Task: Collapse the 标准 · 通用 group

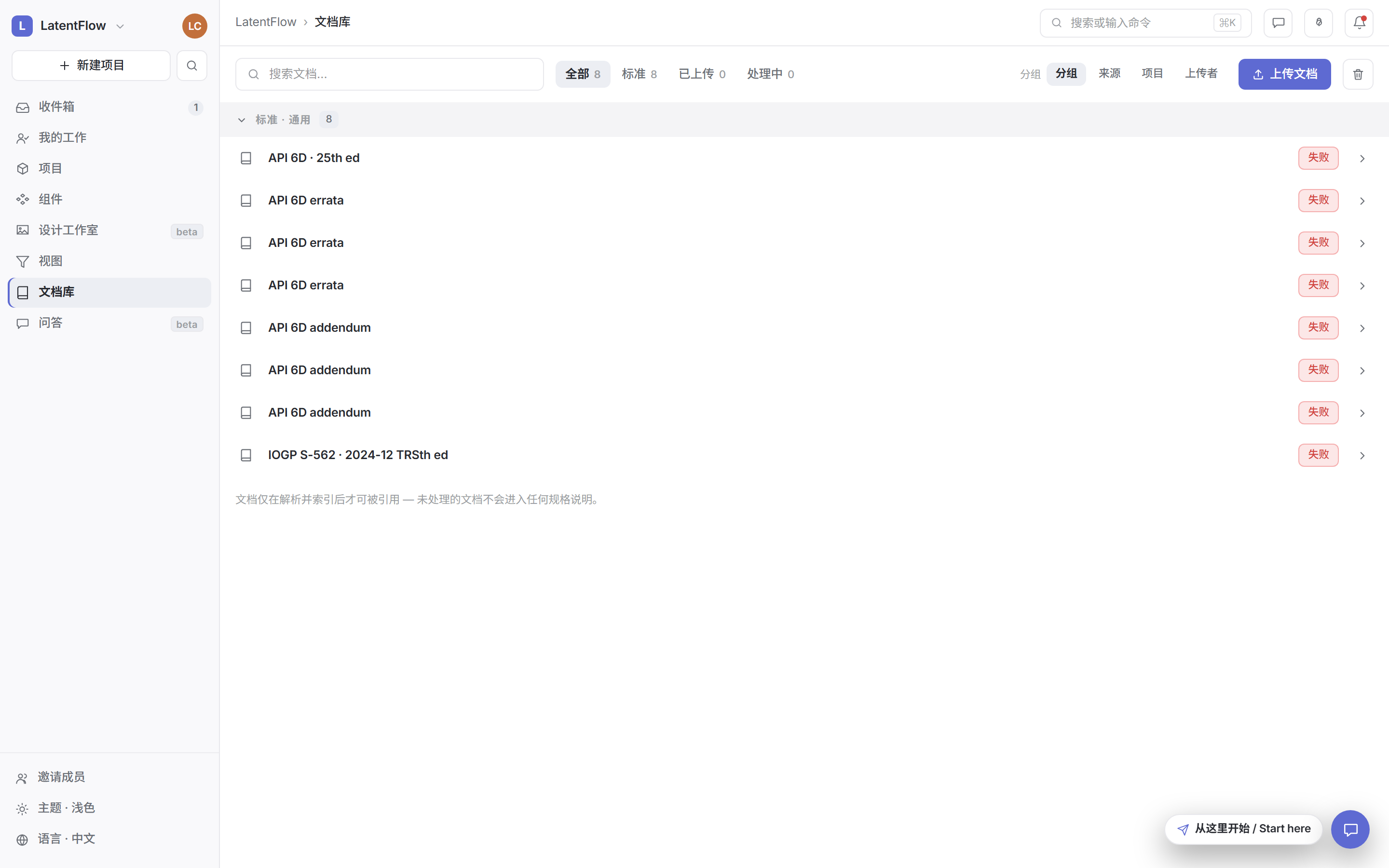Action: pos(242,120)
